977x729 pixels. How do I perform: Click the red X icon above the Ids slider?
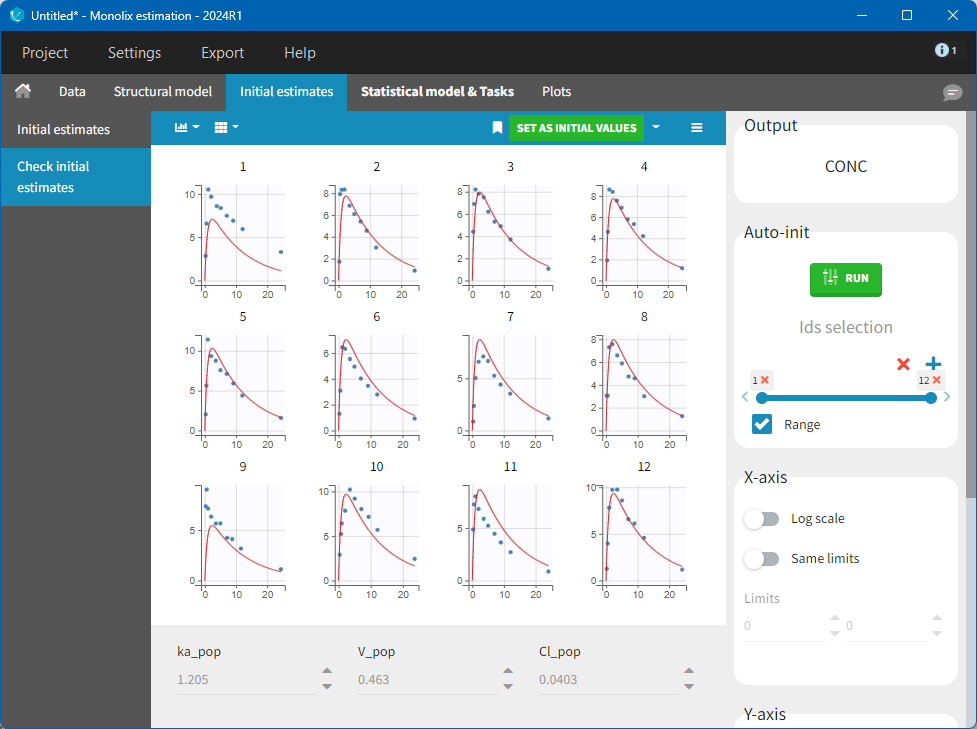tap(904, 364)
